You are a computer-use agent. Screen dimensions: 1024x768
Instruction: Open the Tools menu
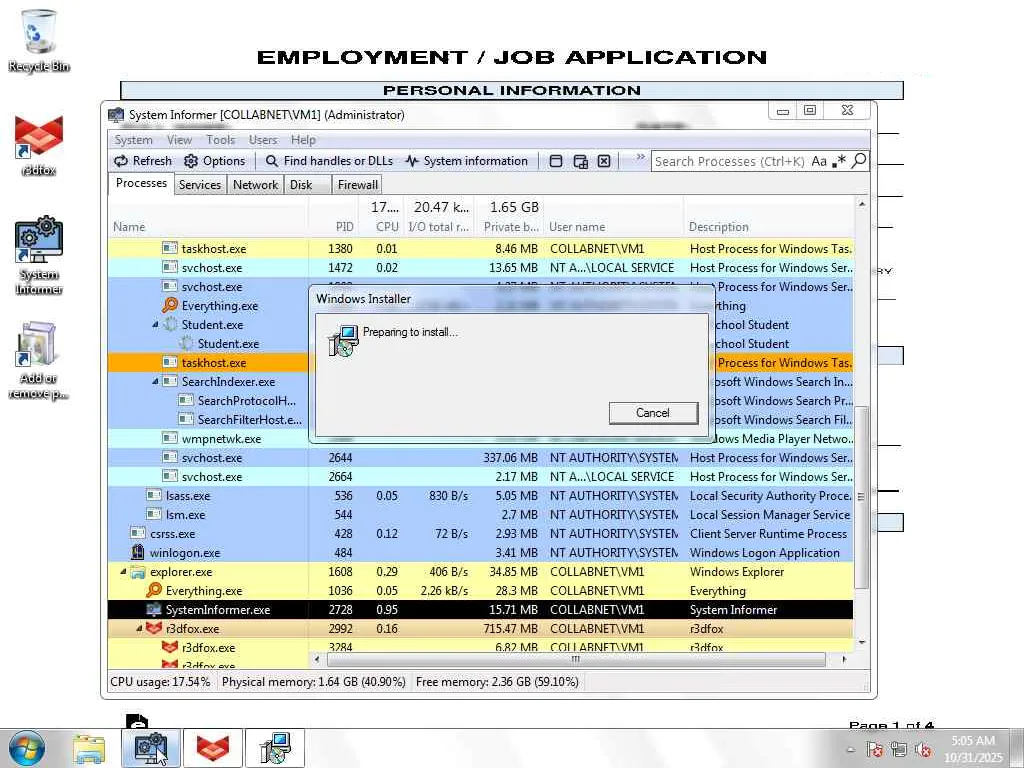pyautogui.click(x=221, y=140)
